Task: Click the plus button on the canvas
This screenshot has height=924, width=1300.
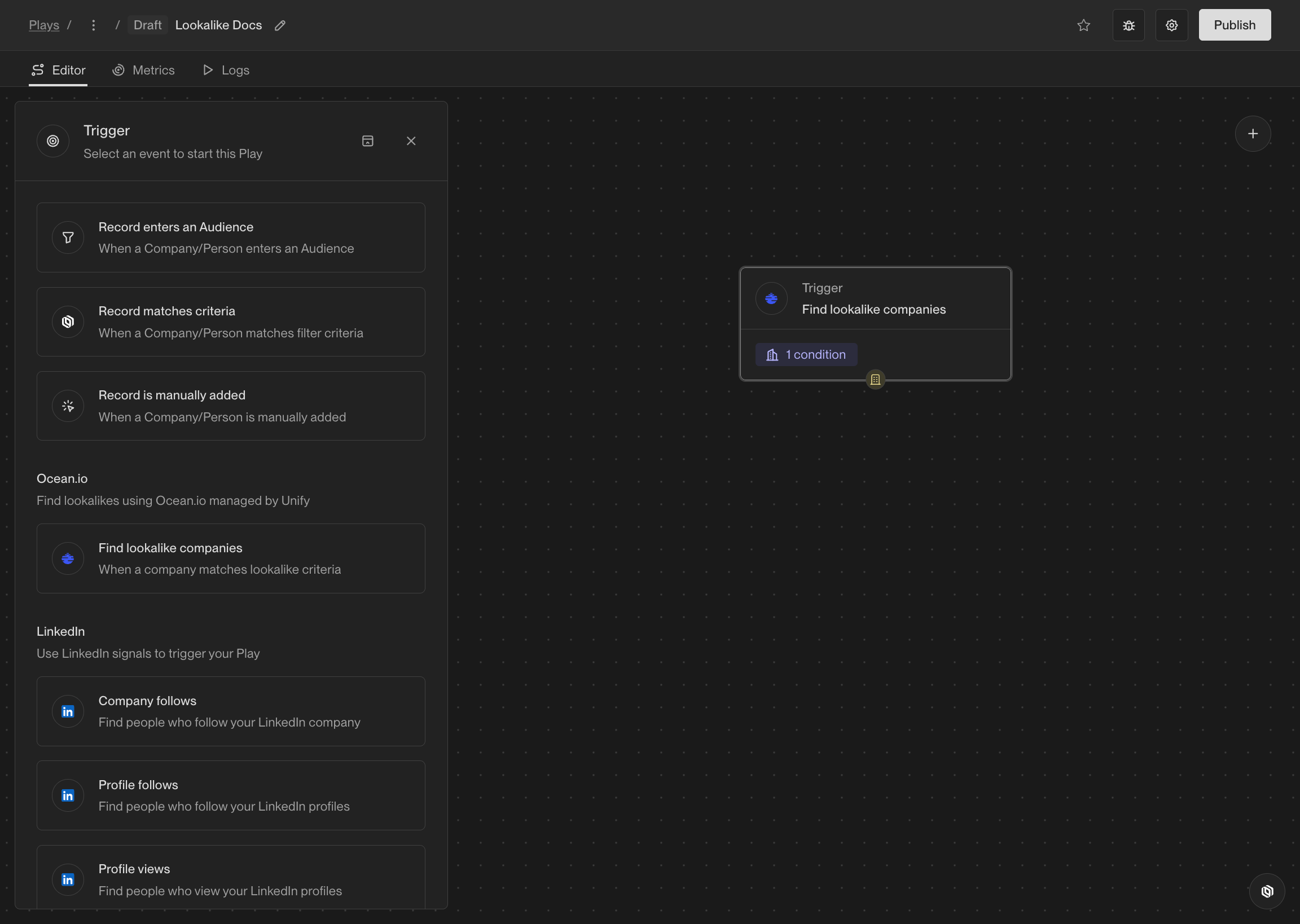Action: click(x=1252, y=134)
